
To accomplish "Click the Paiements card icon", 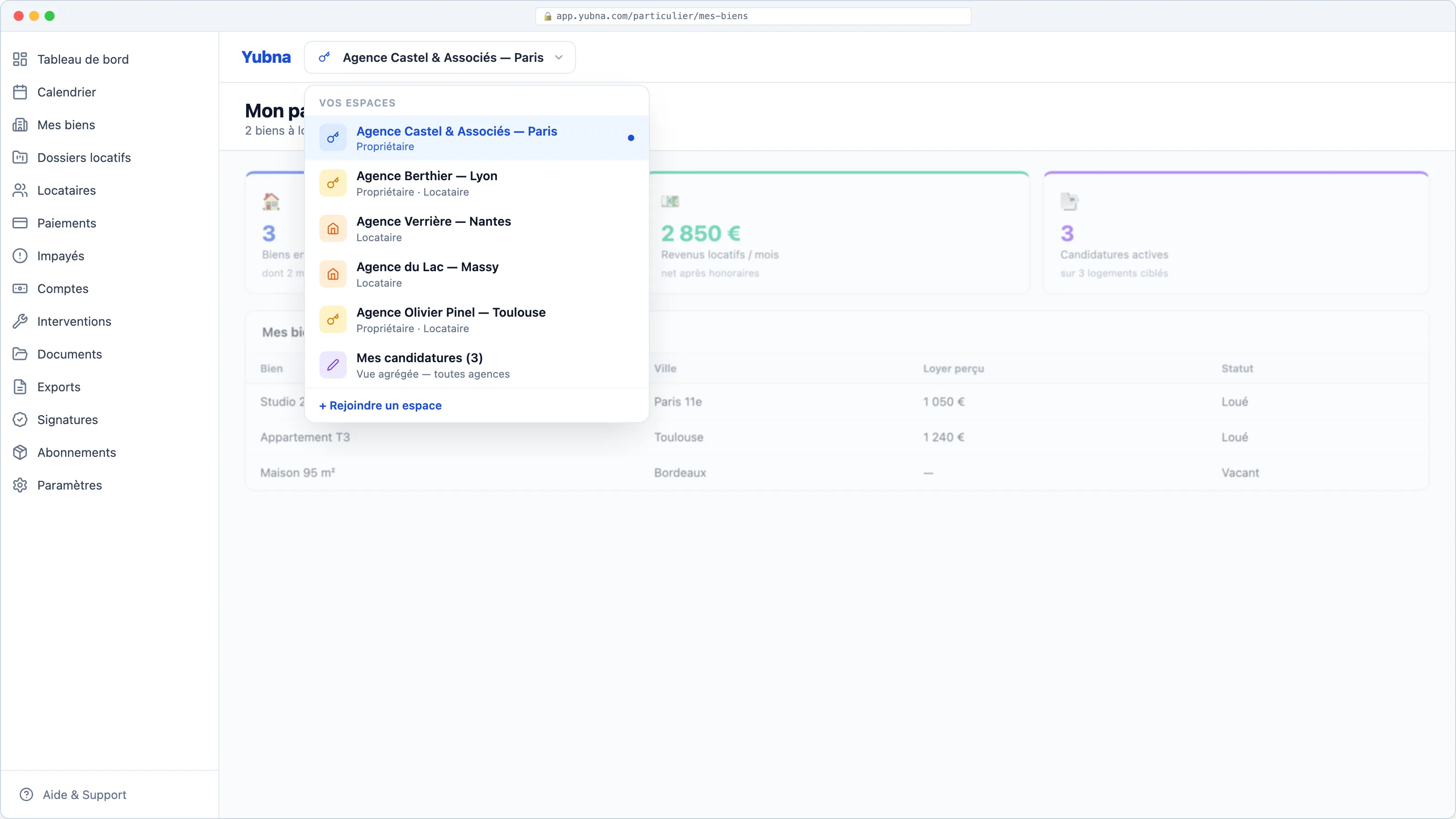I will [20, 223].
